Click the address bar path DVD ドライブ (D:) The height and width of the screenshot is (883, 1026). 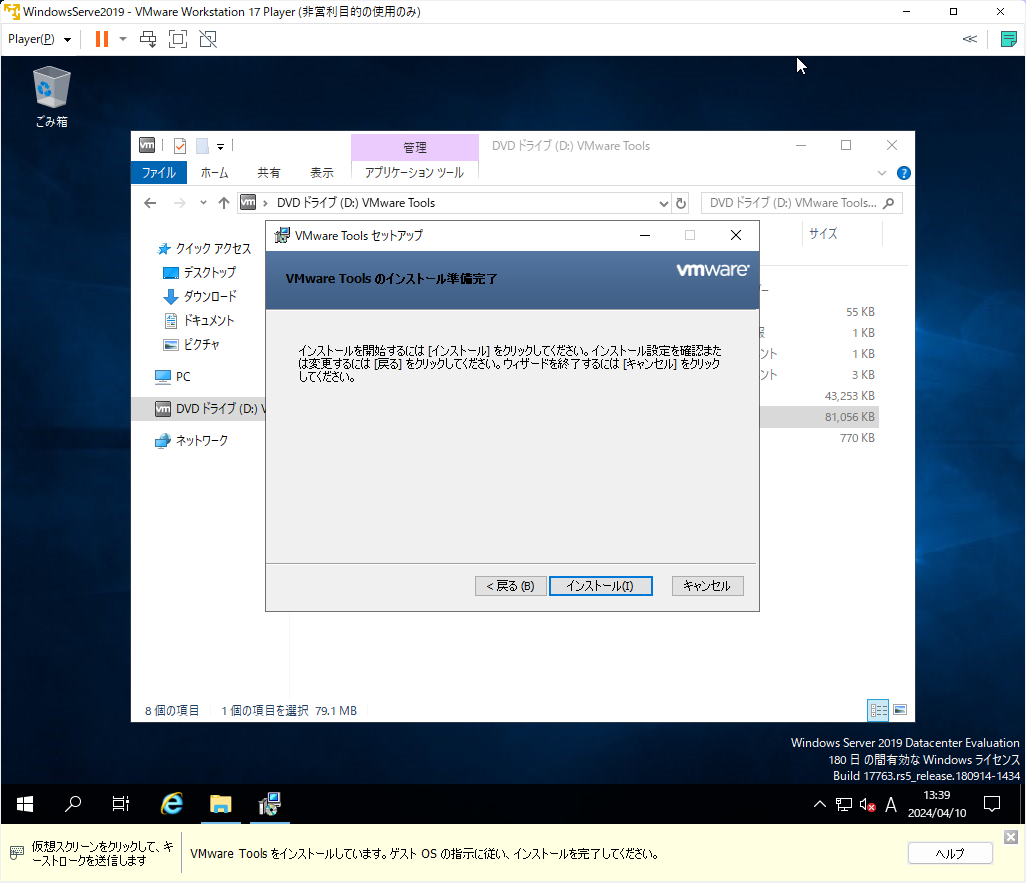click(x=356, y=203)
